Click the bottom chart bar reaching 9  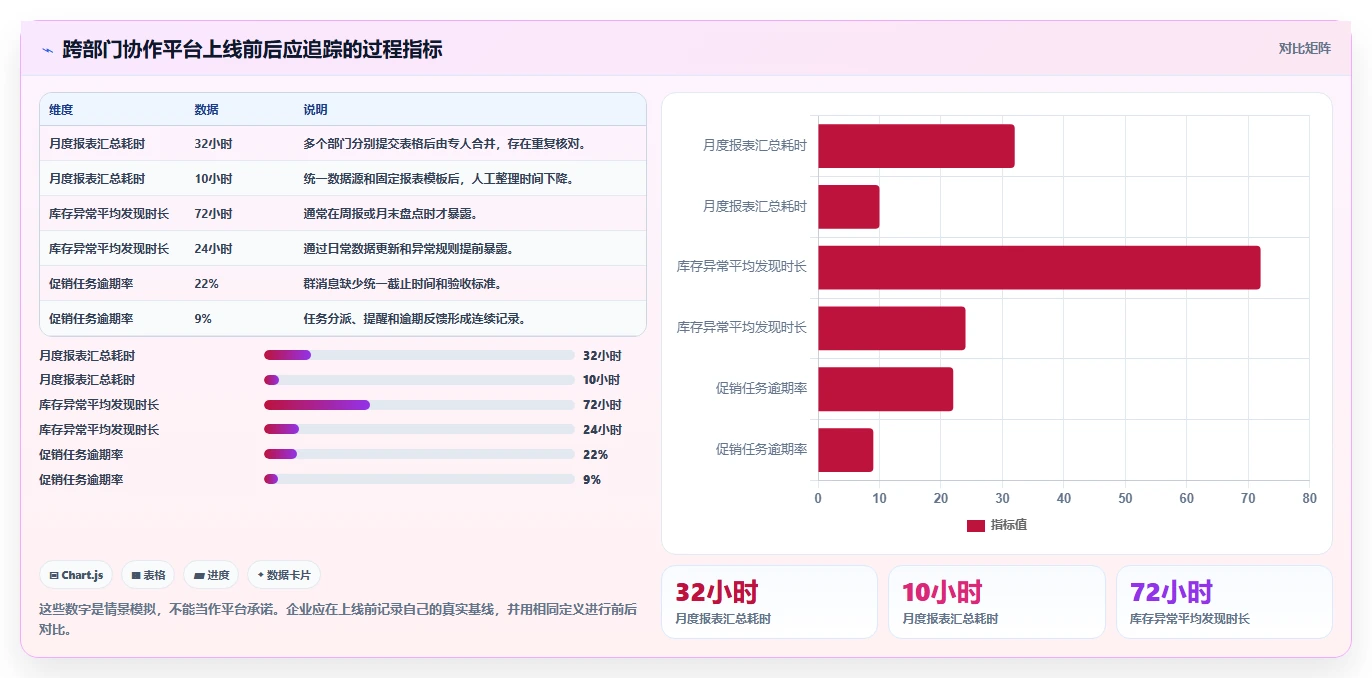click(x=846, y=450)
